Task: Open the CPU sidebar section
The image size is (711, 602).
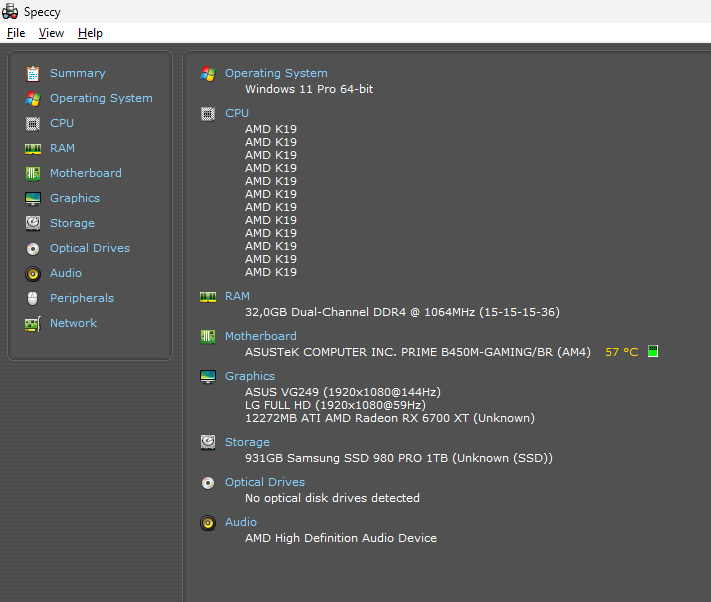Action: (62, 123)
